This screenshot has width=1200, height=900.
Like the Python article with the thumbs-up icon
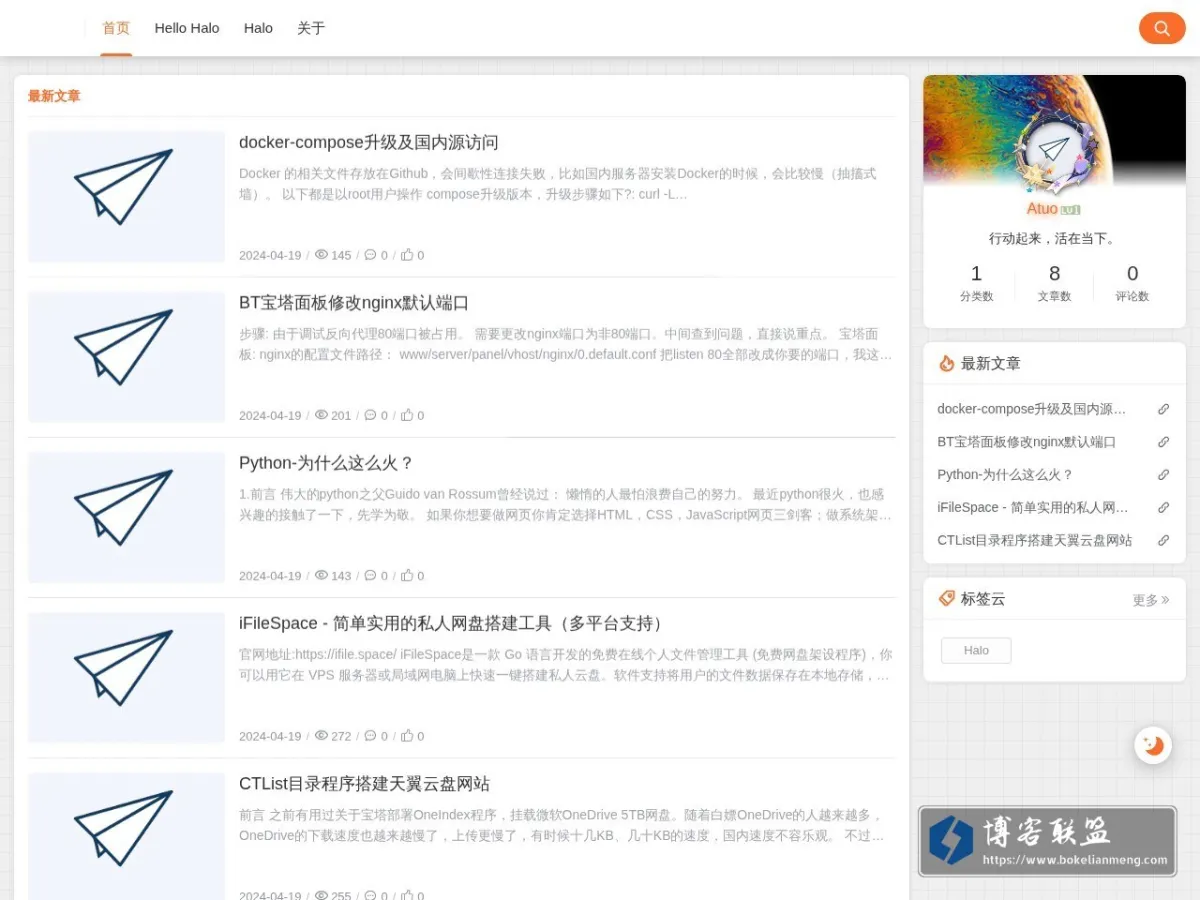pos(407,575)
